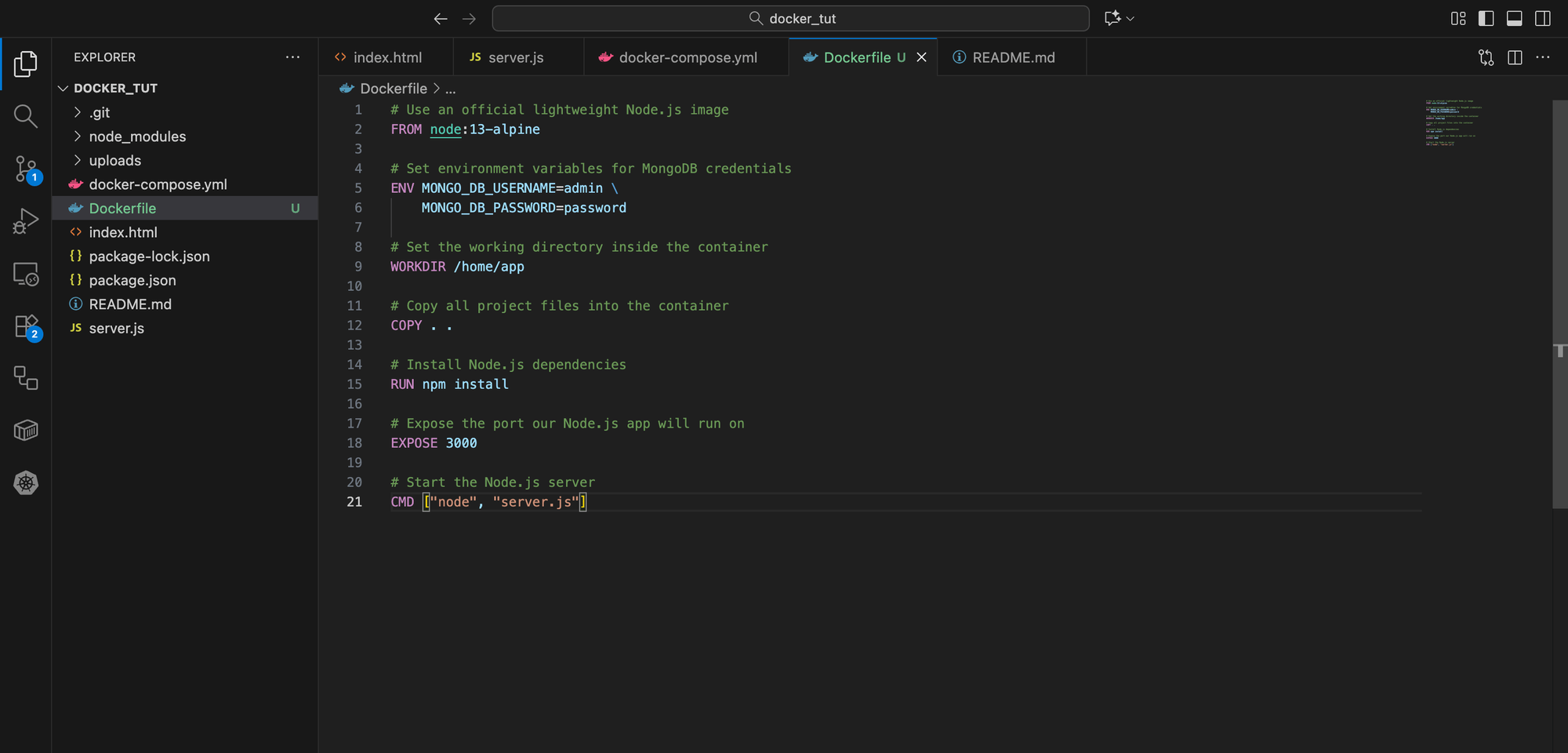Click the Go Back arrow button
1568x753 pixels.
[x=441, y=18]
